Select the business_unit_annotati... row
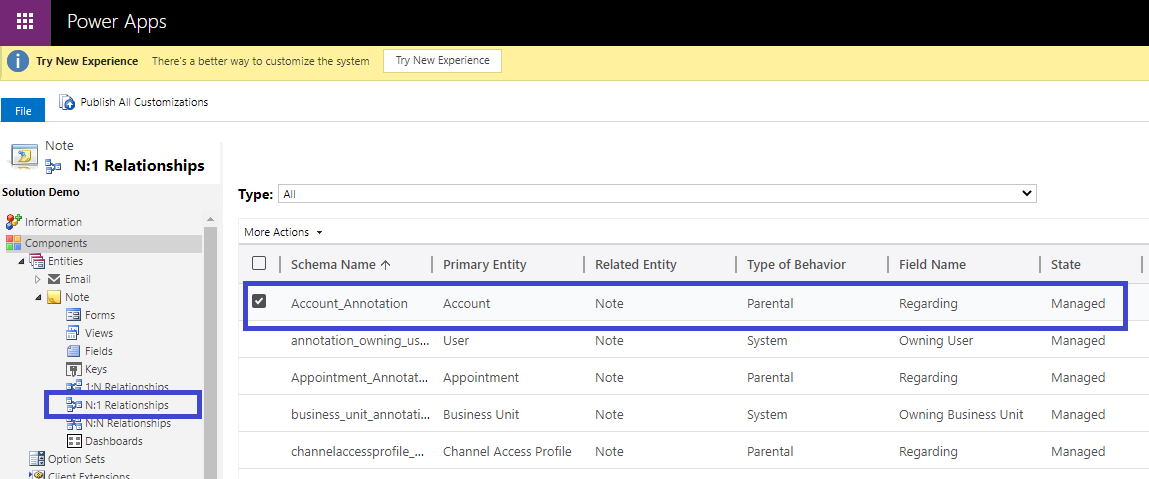The image size is (1149, 479). pyautogui.click(x=692, y=414)
